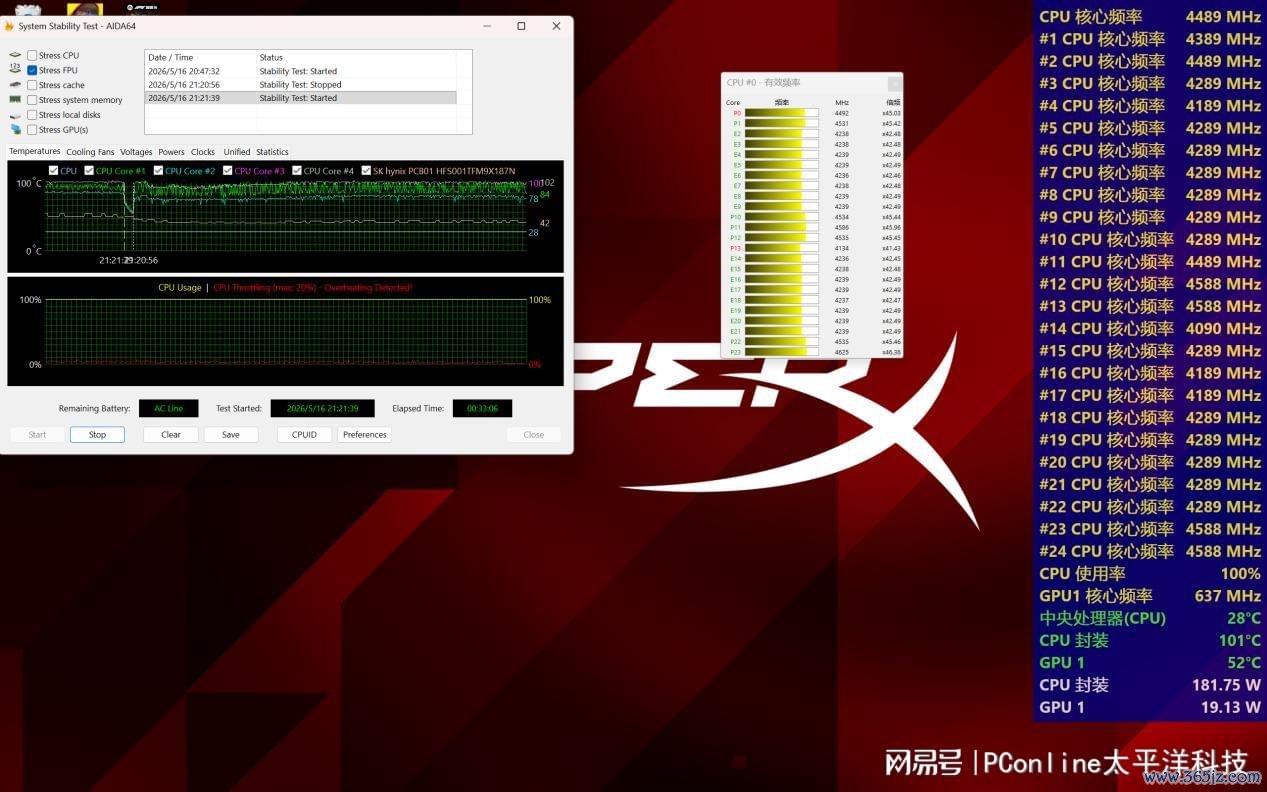Image resolution: width=1267 pixels, height=792 pixels.
Task: Uncheck CPU Core #3 in graph legend
Action: pos(228,171)
